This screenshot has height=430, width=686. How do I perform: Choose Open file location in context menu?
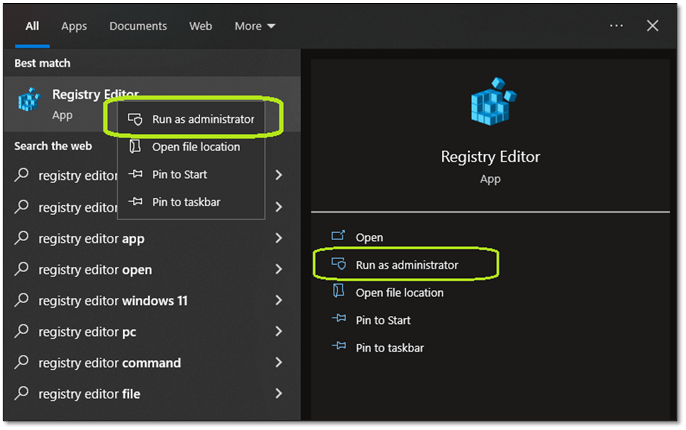[192, 147]
